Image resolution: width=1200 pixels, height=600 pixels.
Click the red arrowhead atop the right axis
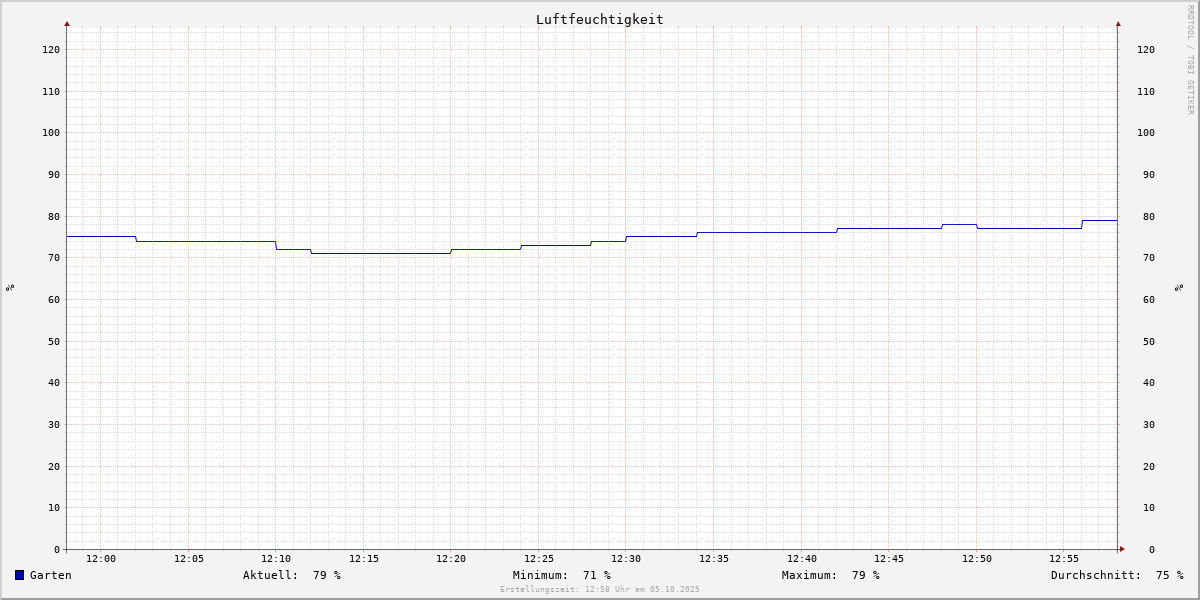[x=1118, y=23]
